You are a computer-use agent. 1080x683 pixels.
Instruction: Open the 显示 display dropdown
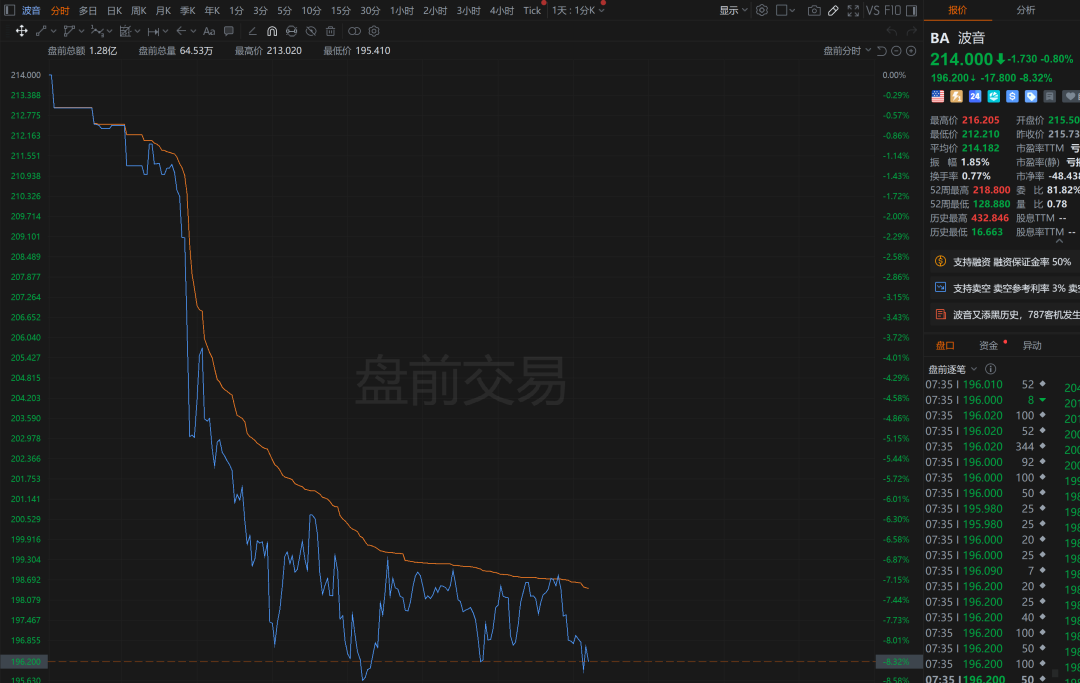[734, 10]
